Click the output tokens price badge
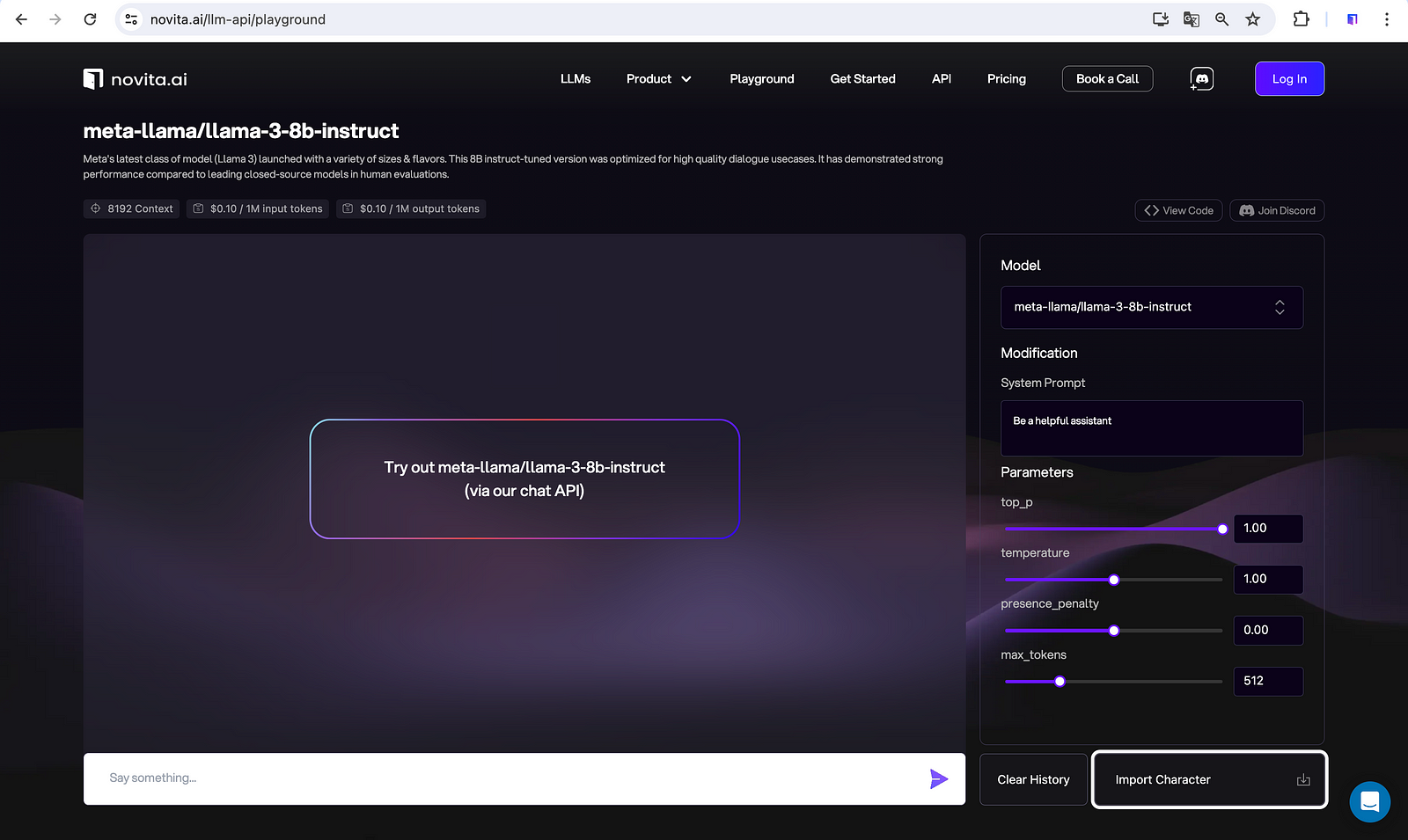This screenshot has width=1408, height=840. (411, 208)
